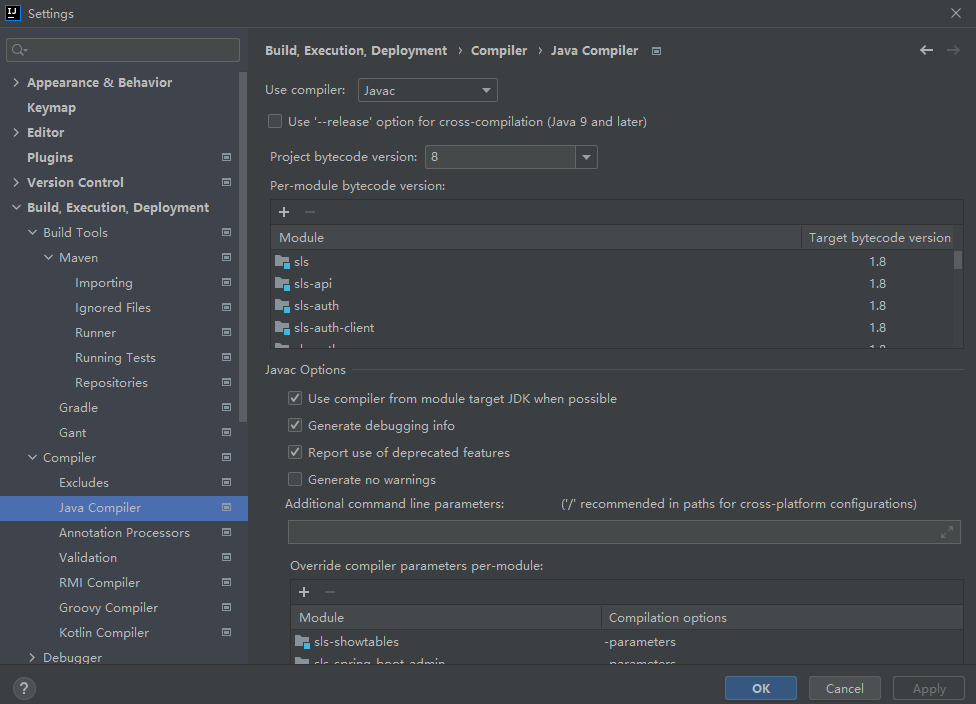
Task: Select Kotlin Compiler settings
Action: tap(104, 632)
